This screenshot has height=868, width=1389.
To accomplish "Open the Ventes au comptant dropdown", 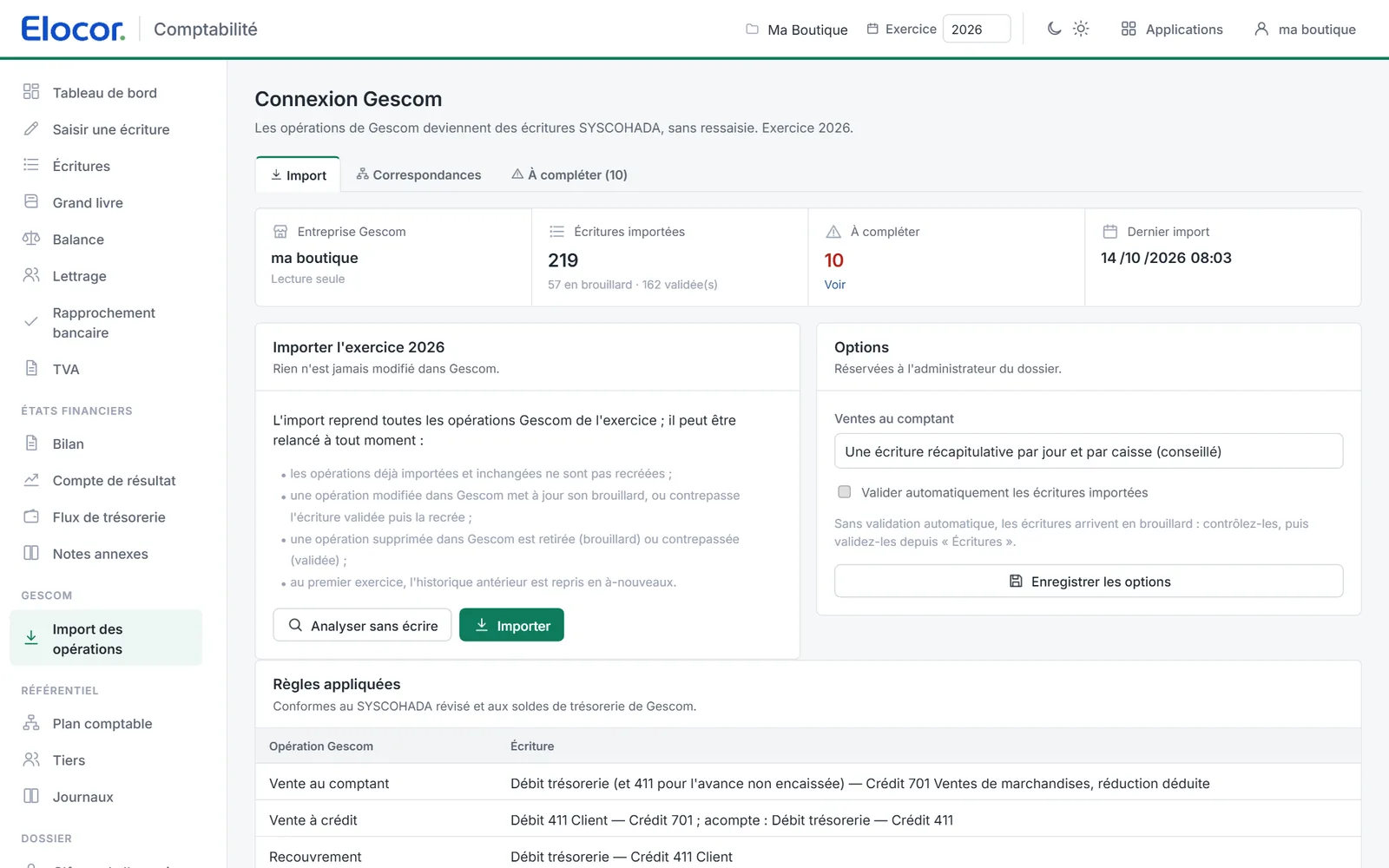I will (x=1089, y=451).
